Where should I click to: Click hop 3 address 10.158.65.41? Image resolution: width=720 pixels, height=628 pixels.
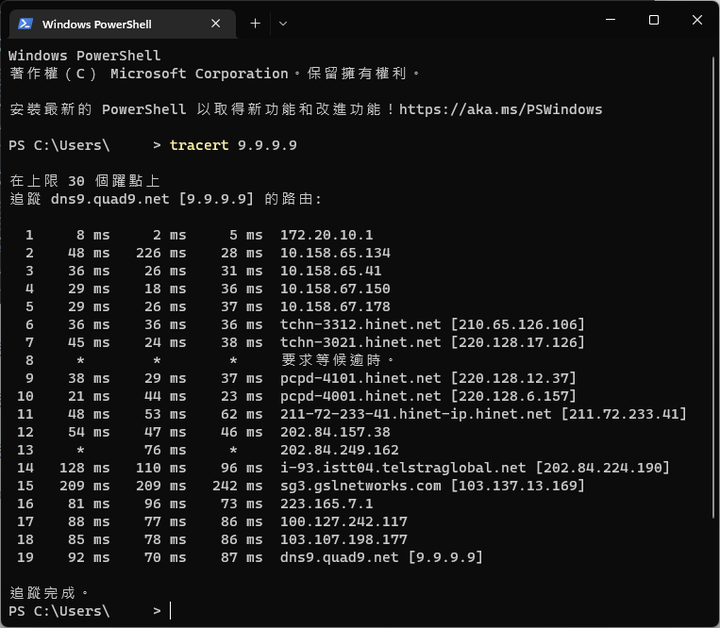click(x=331, y=271)
